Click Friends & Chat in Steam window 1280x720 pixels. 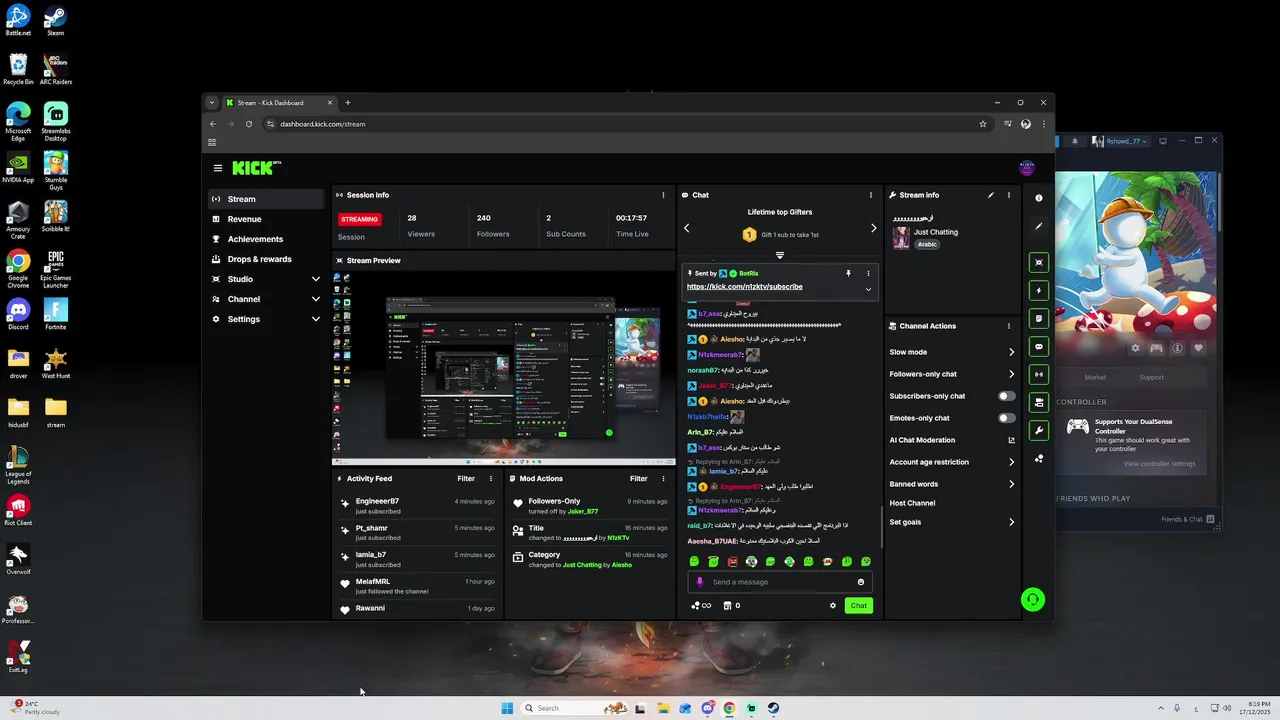pyautogui.click(x=1188, y=520)
